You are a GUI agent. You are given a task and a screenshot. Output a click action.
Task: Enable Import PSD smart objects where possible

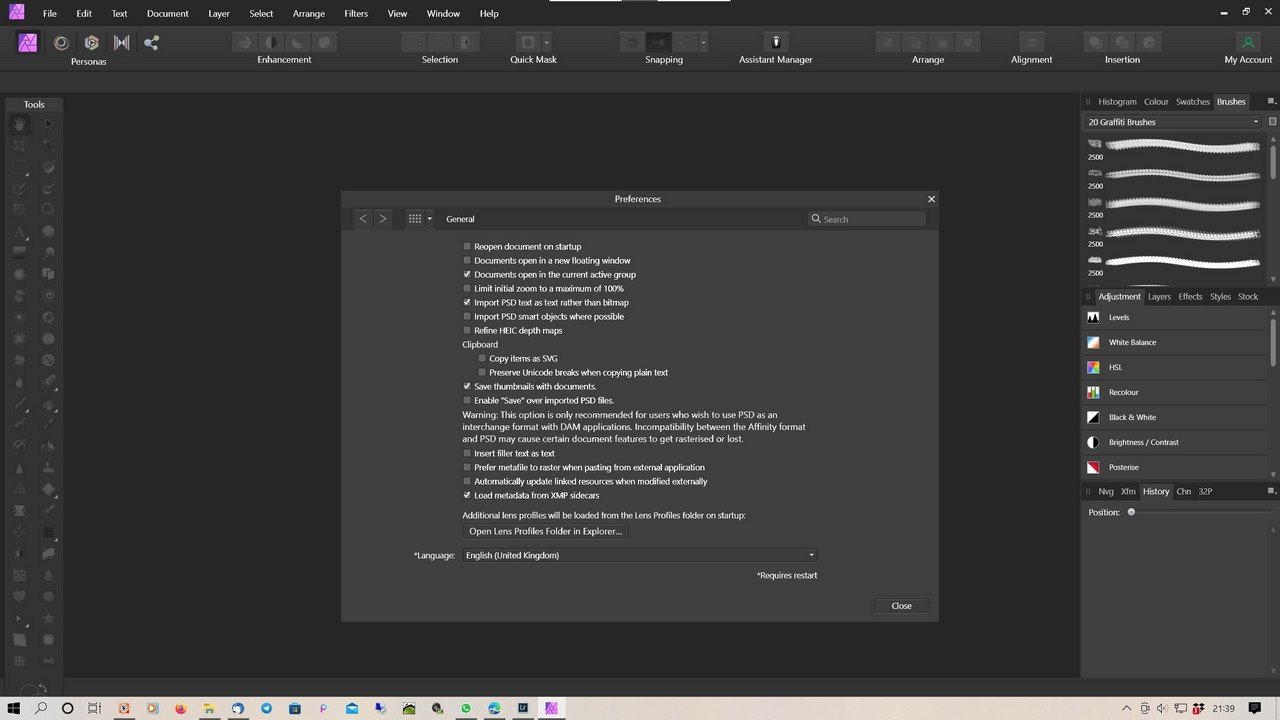tap(467, 316)
